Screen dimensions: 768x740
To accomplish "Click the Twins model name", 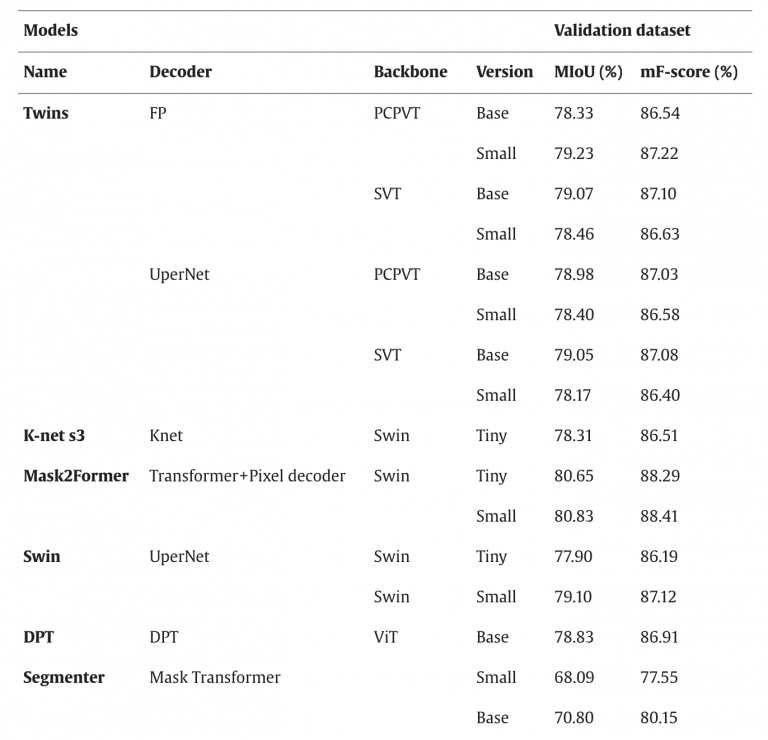I will 46,113.
